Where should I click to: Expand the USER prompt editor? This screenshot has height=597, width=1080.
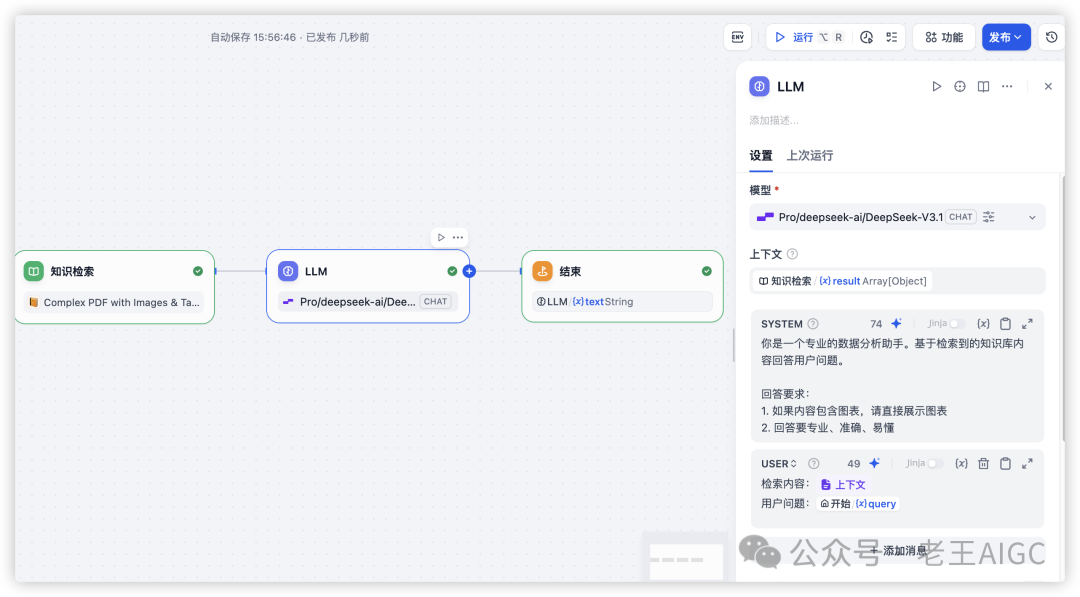coord(1027,463)
